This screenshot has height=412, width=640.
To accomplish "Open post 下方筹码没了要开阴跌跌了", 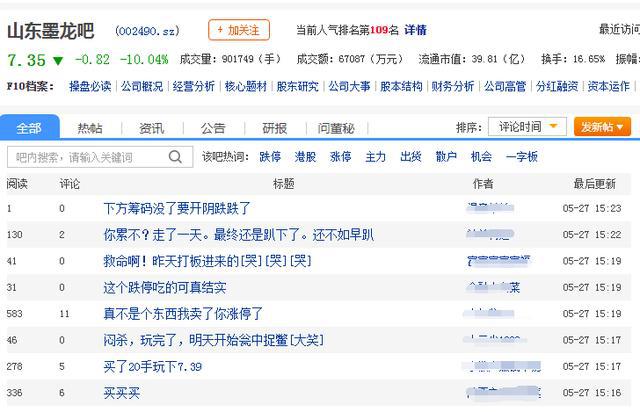I will tap(177, 208).
